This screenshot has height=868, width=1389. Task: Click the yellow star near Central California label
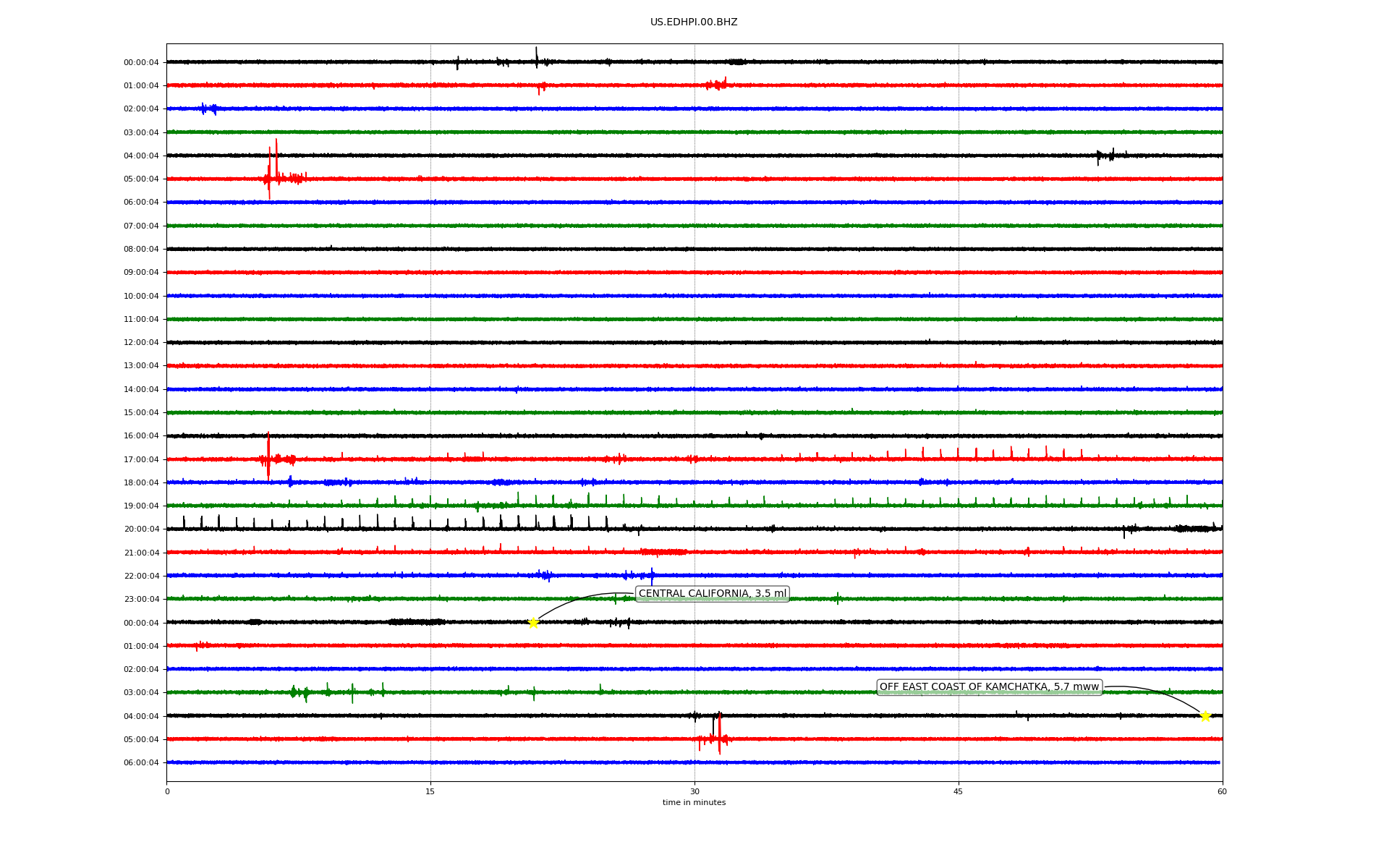[x=533, y=623]
